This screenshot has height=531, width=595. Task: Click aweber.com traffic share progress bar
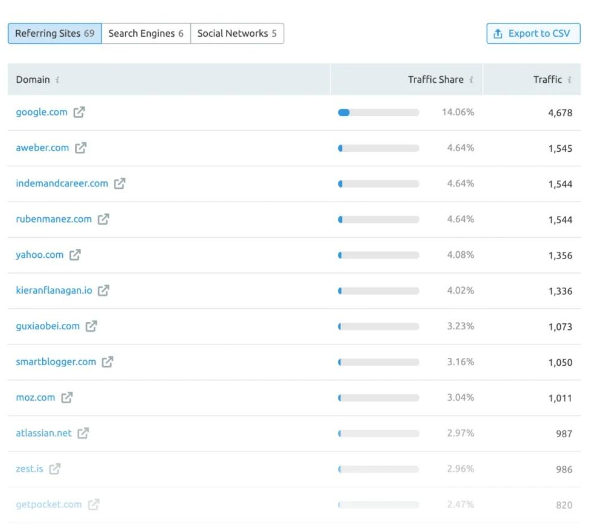point(378,148)
